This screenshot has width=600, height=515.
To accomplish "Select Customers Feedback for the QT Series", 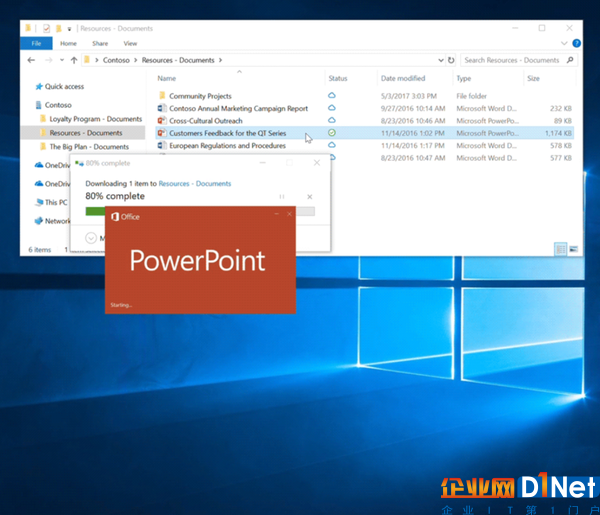I will 228,133.
